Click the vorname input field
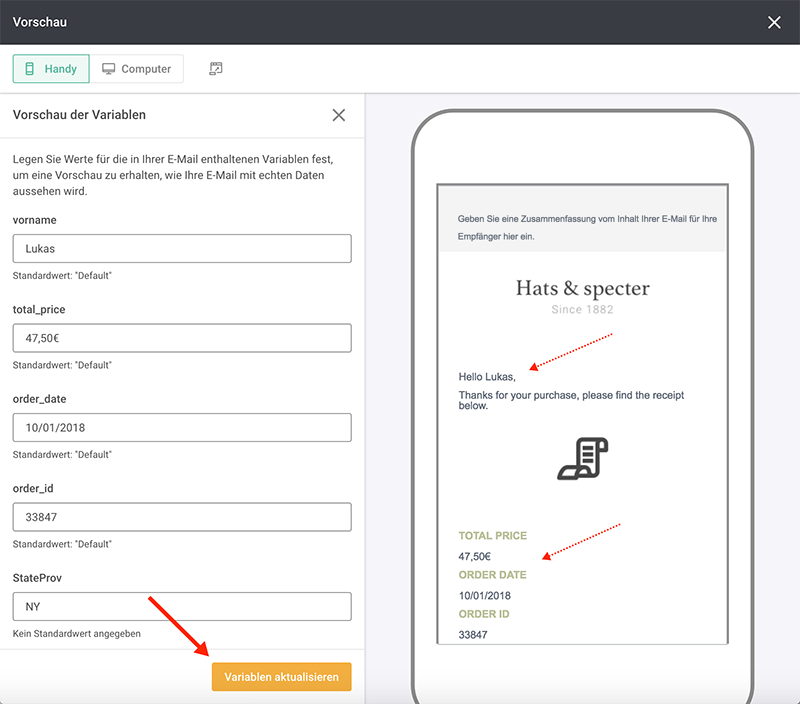Image resolution: width=800 pixels, height=704 pixels. tap(182, 248)
